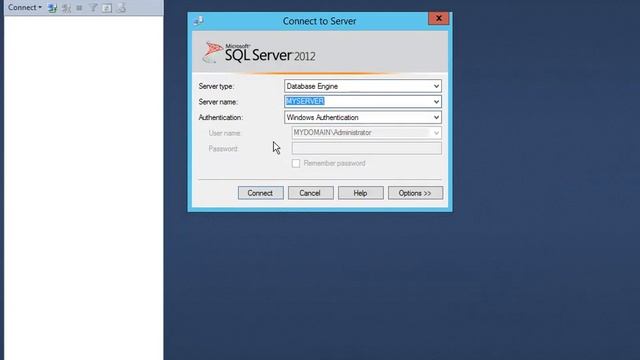Expand dialog with Options >> button
Screen dimensions: 640x360
tap(415, 193)
